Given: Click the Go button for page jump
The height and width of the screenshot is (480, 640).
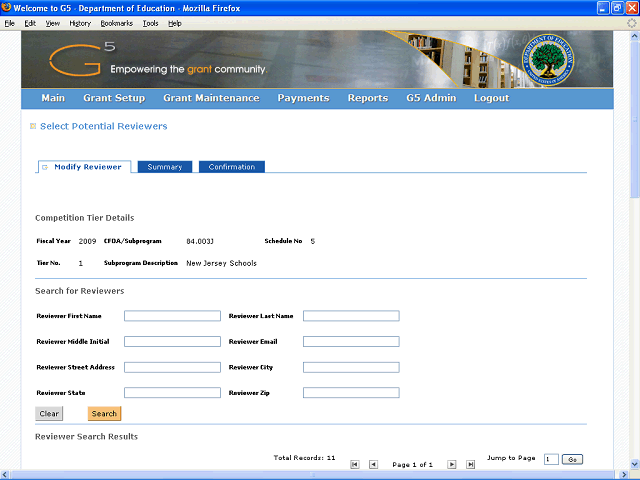Looking at the screenshot, I should [x=572, y=459].
